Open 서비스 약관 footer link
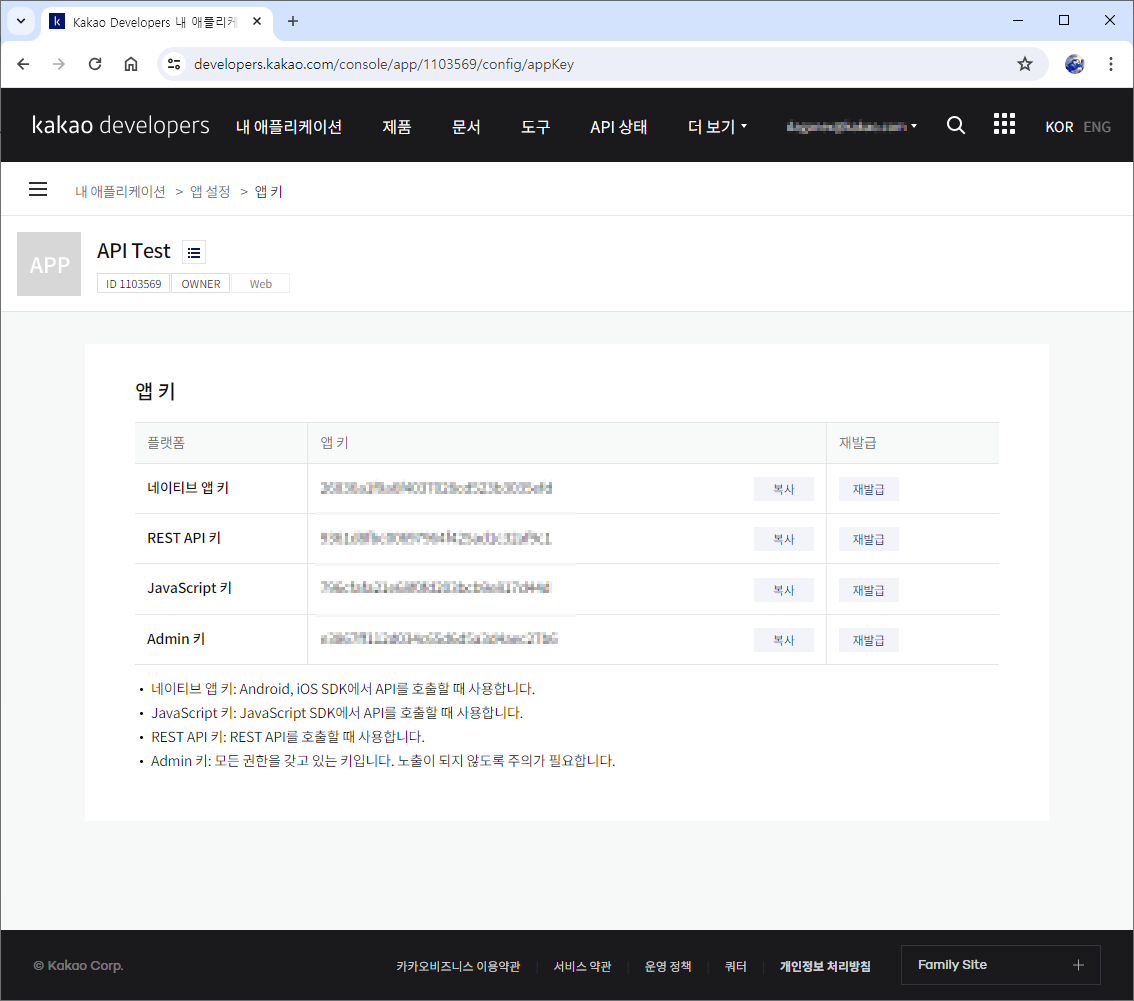The image size is (1134, 1001). point(582,966)
